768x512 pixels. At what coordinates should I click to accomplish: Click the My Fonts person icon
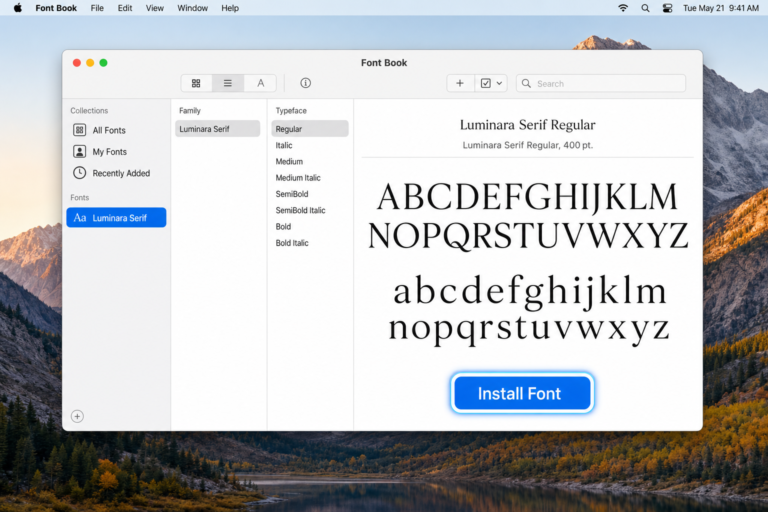coord(79,152)
